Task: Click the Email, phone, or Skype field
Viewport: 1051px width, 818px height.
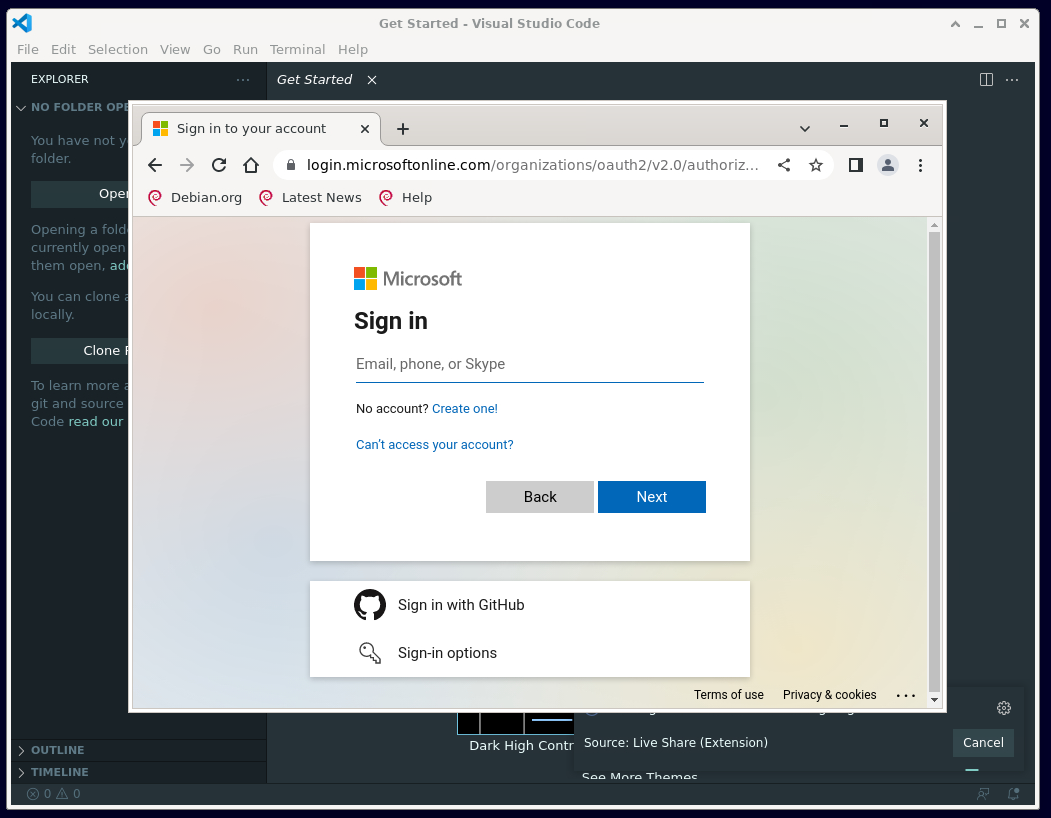Action: click(x=529, y=364)
